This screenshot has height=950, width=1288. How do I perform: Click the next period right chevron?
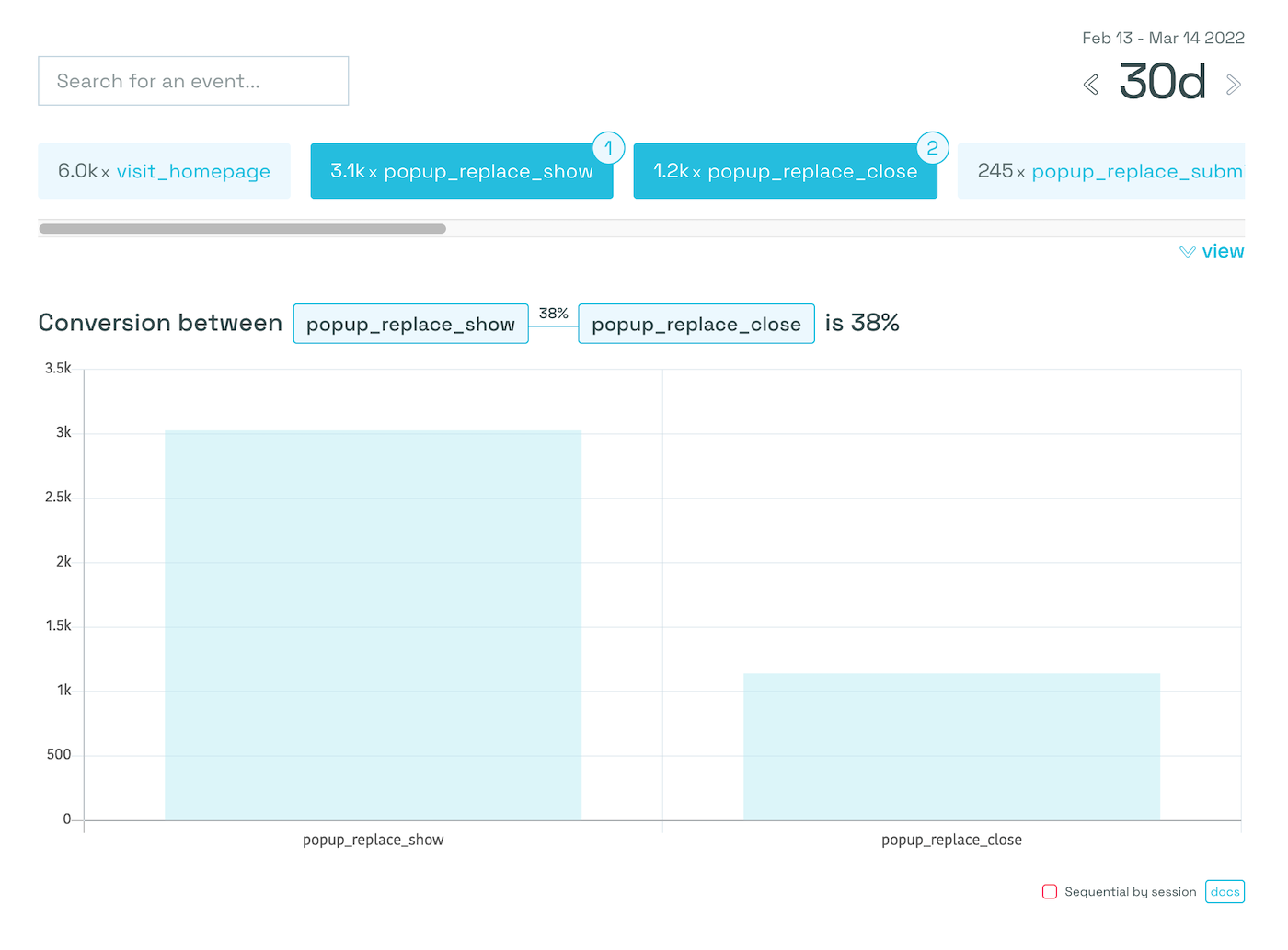tap(1234, 86)
